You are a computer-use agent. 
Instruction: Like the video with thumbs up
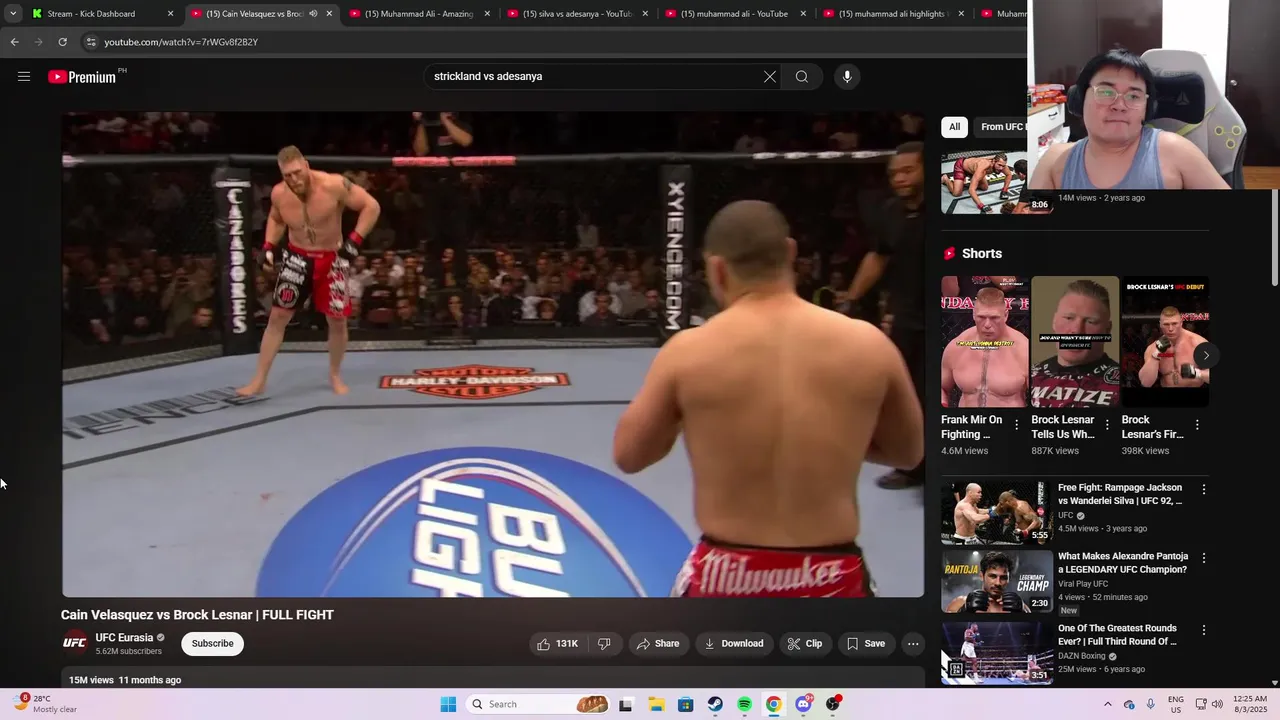pyautogui.click(x=558, y=644)
